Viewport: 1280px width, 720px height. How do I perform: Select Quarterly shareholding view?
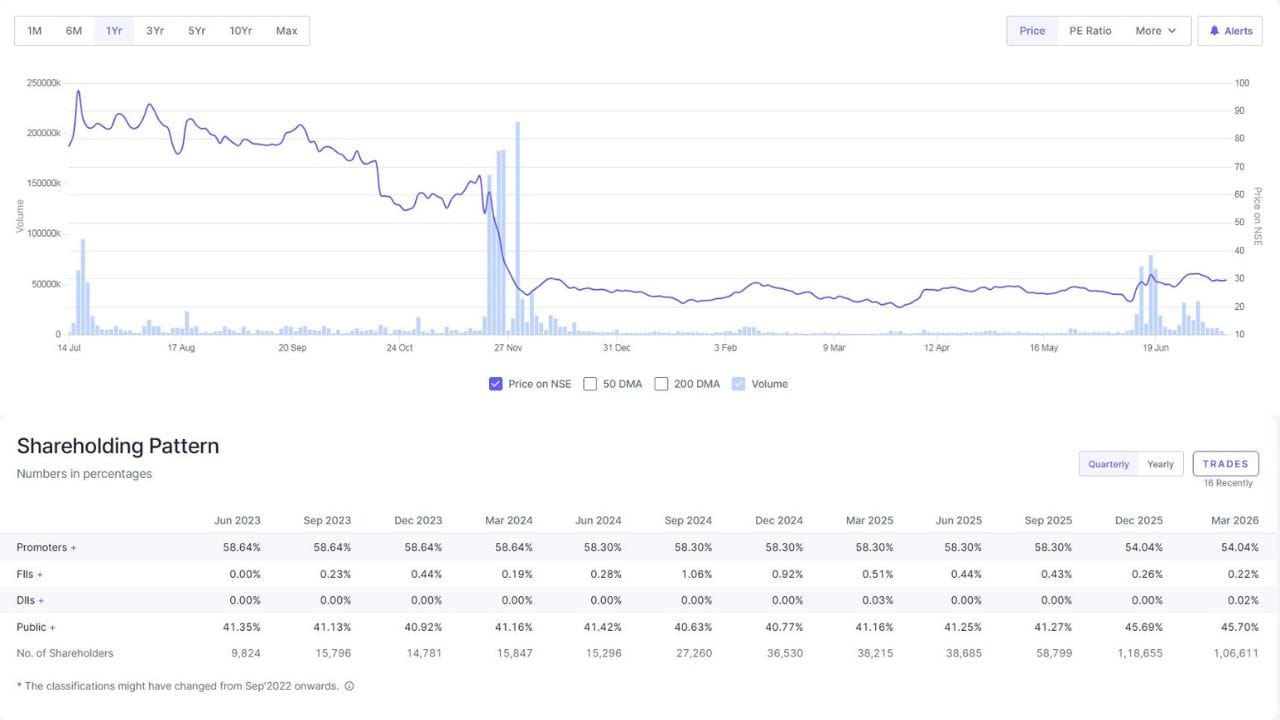point(1109,464)
